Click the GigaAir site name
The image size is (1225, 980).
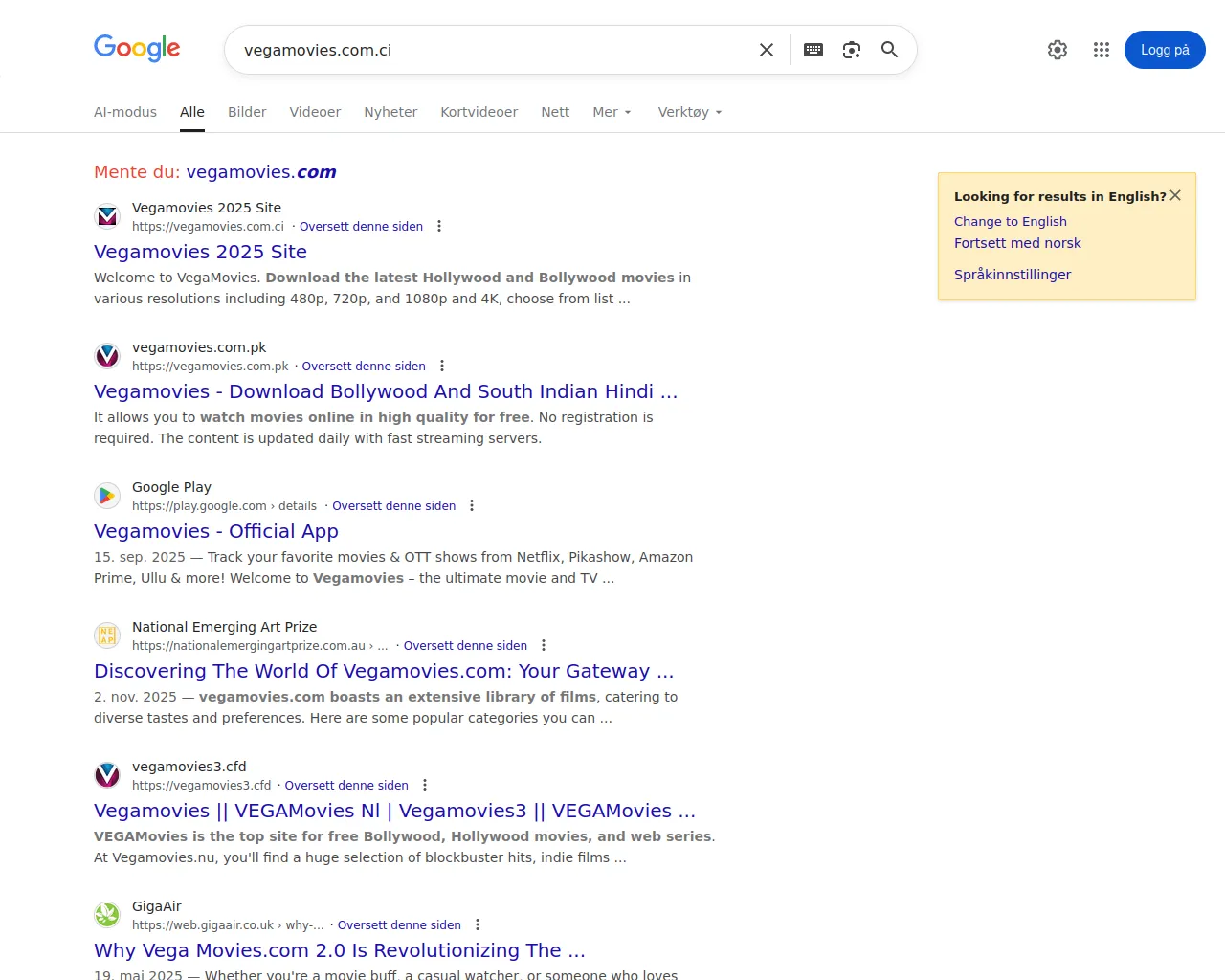[156, 906]
